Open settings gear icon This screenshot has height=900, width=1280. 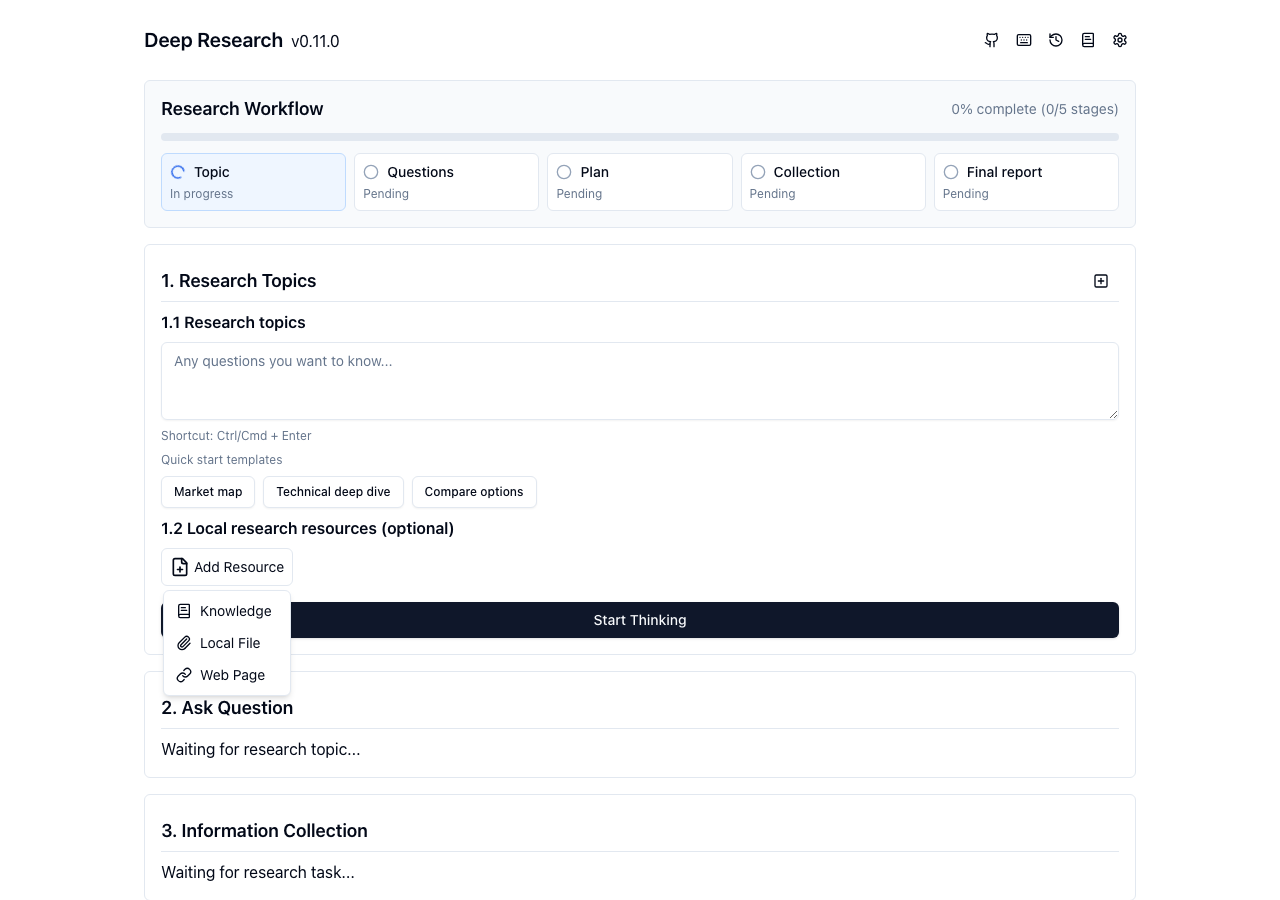click(1120, 40)
